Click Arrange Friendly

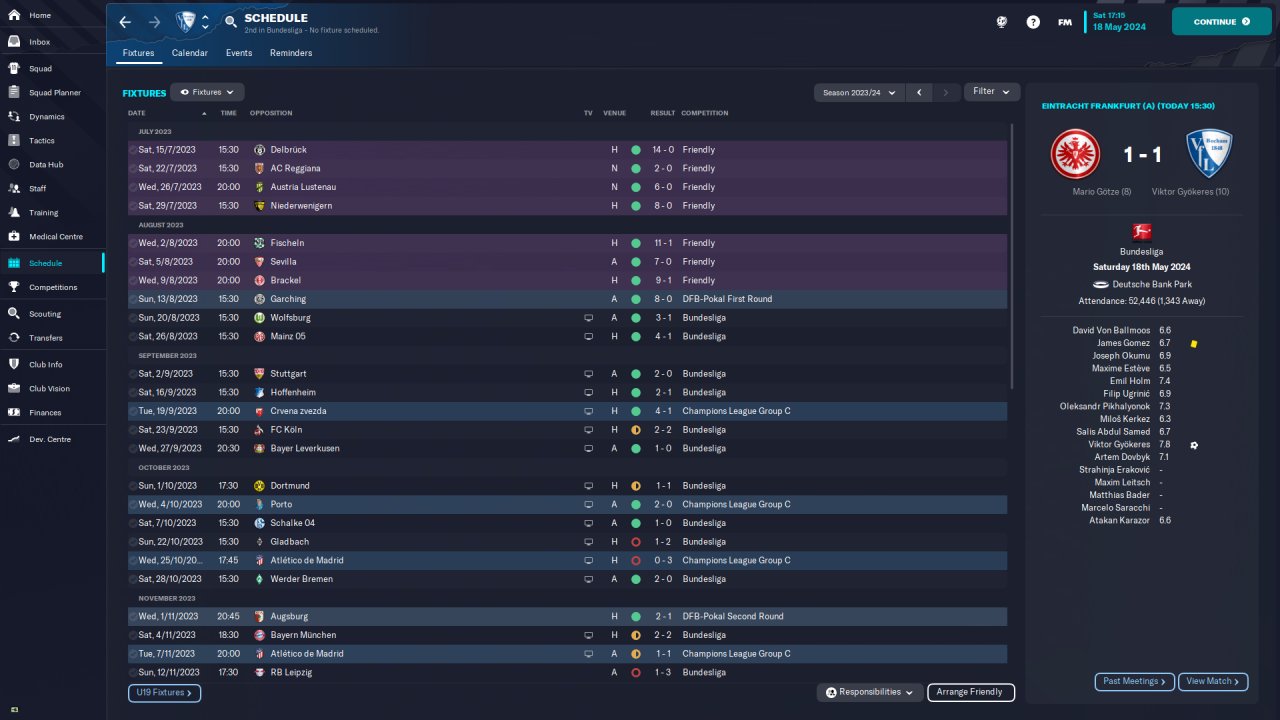tap(971, 692)
